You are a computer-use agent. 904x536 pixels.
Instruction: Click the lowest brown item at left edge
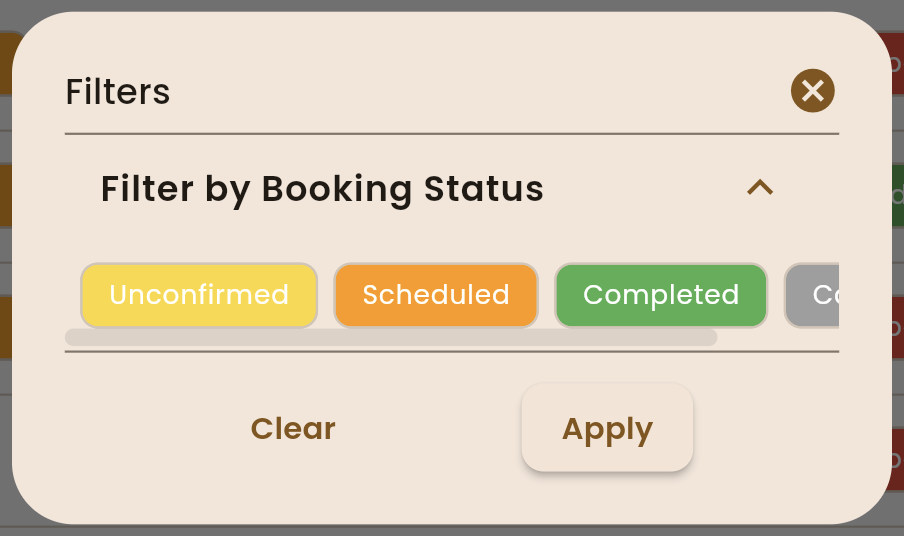click(x=5, y=326)
